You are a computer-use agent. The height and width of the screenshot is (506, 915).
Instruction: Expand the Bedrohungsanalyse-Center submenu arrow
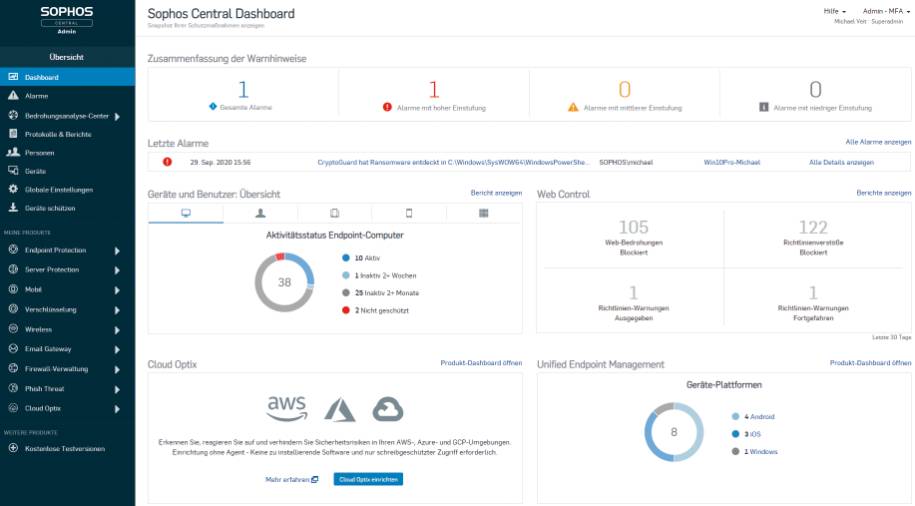117,116
